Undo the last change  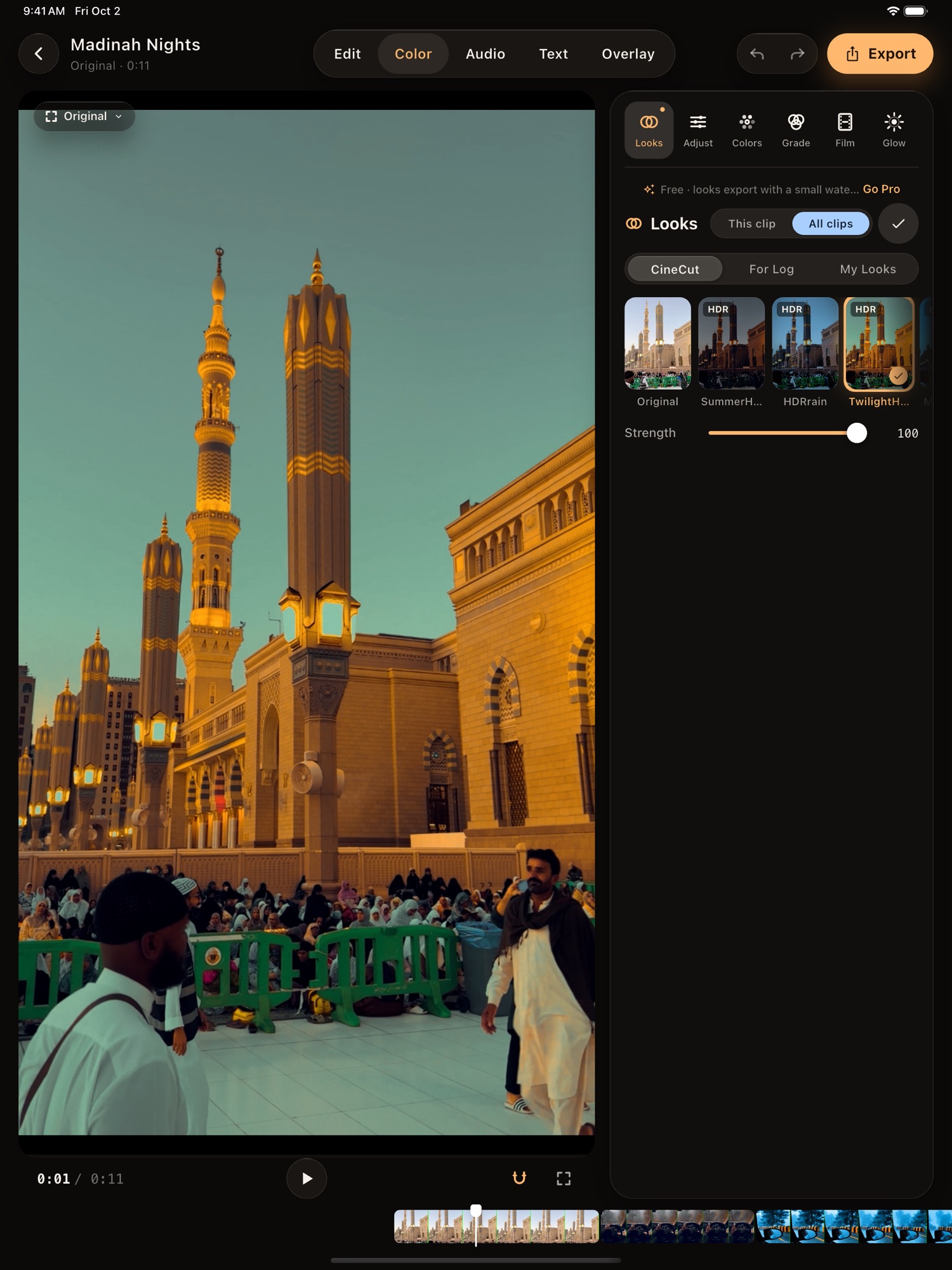tap(757, 54)
